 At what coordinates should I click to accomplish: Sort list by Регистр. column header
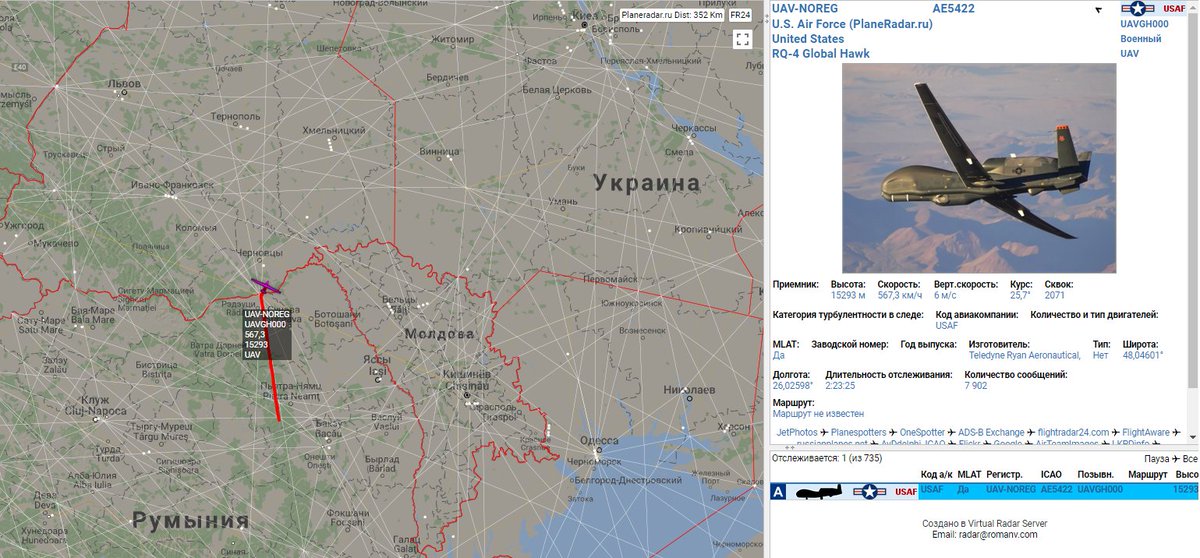click(x=1006, y=474)
